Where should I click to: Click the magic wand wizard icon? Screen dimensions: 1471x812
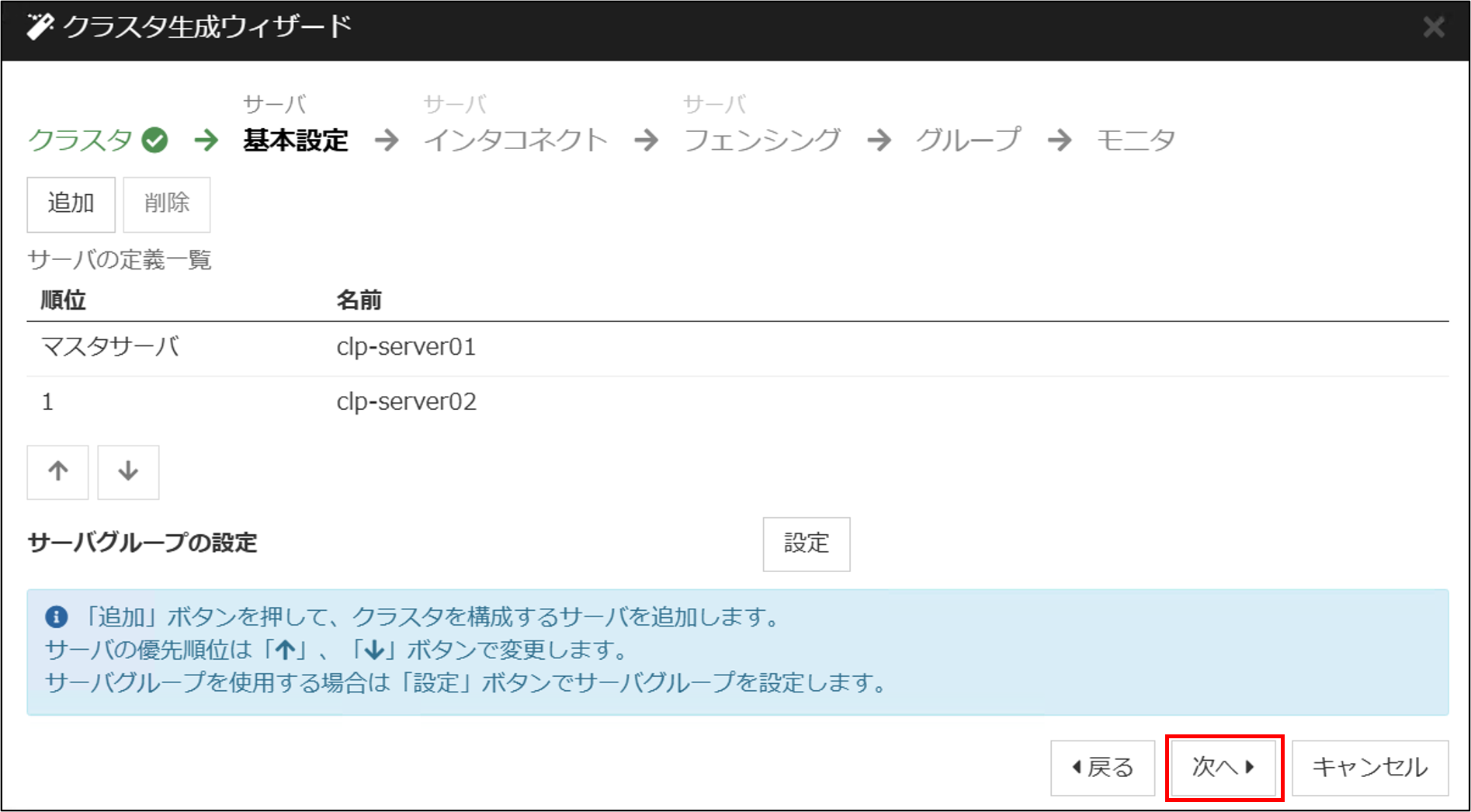(x=40, y=27)
